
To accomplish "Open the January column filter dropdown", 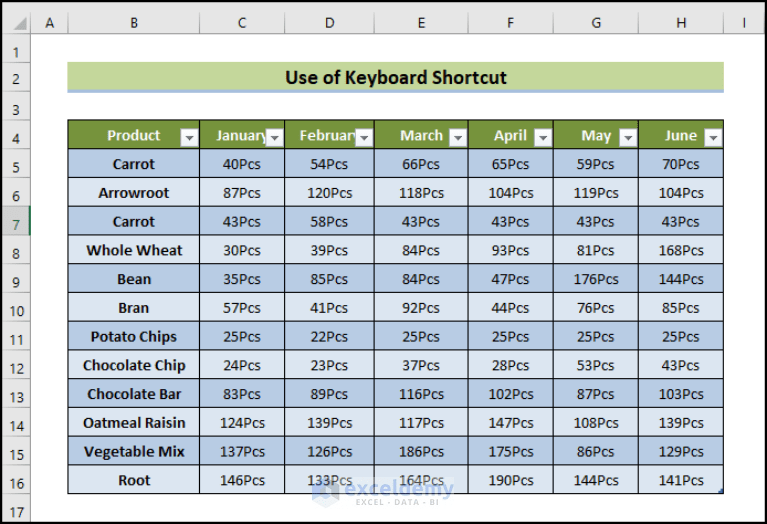I will (x=274, y=138).
